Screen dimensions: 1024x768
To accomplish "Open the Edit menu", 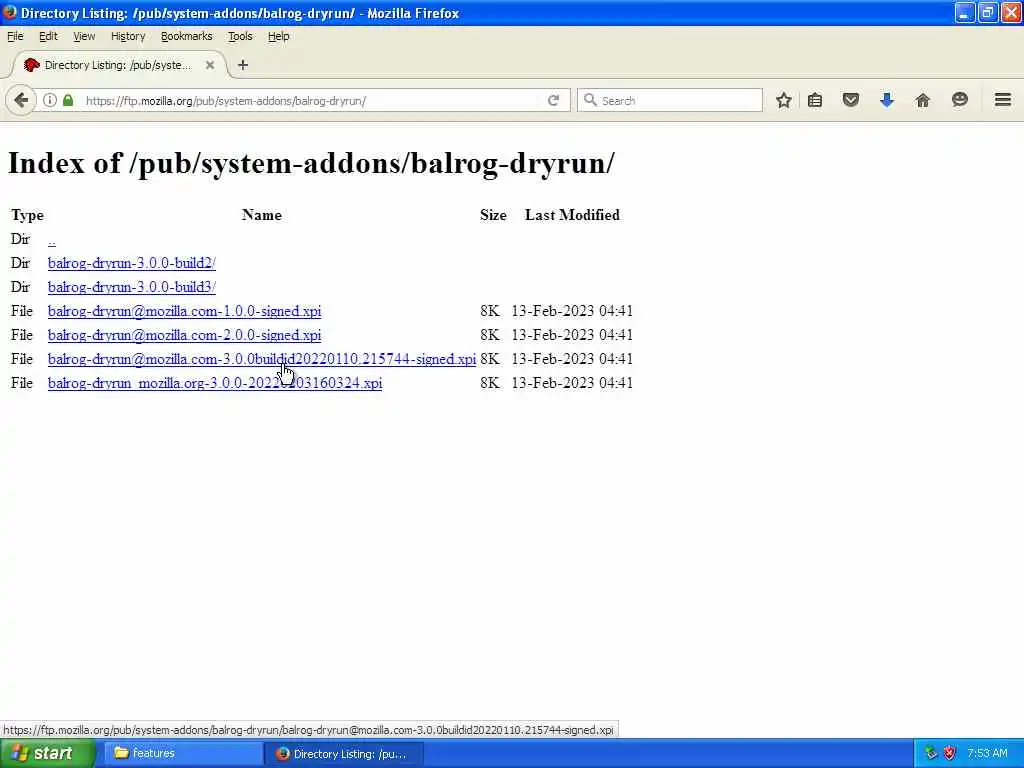I will 48,37.
